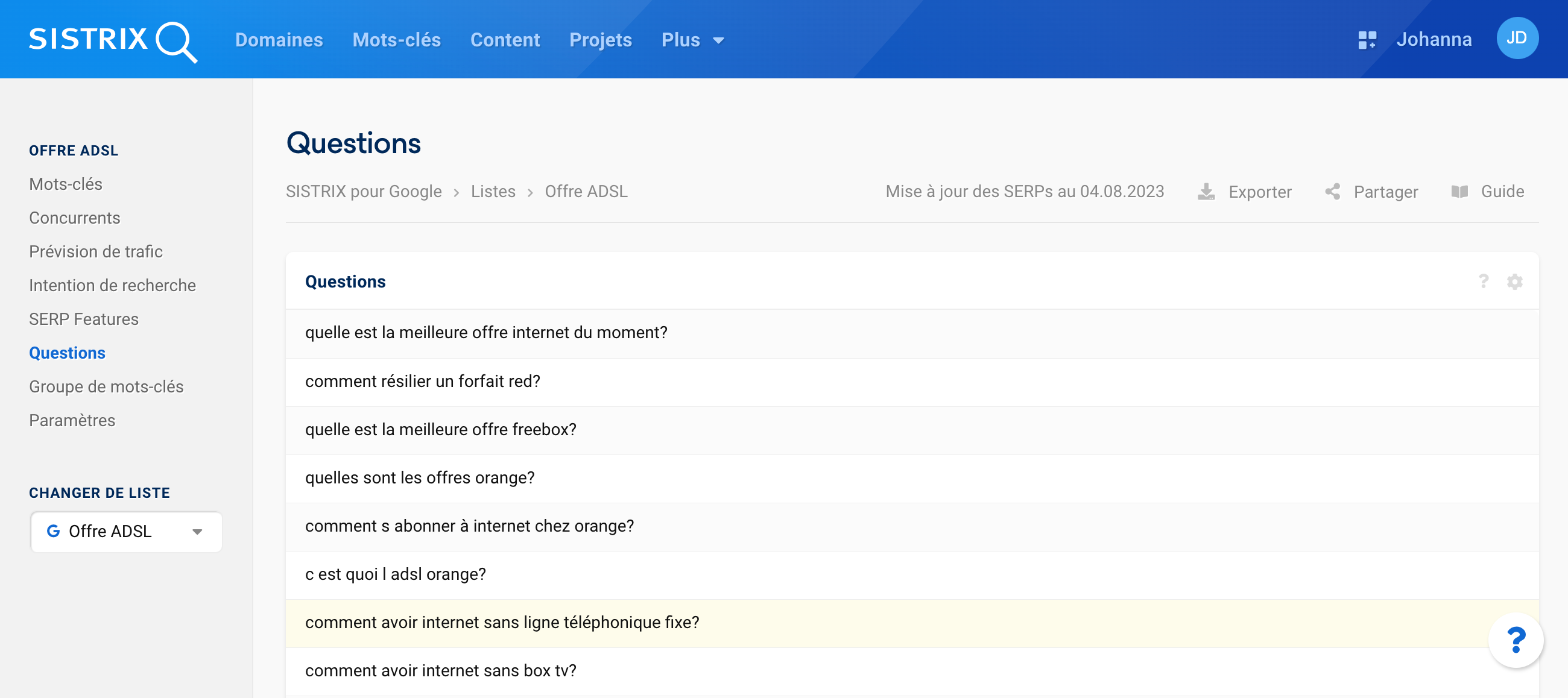This screenshot has height=698, width=1568.
Task: Select Prévision de trafic in the sidebar
Action: coord(96,251)
